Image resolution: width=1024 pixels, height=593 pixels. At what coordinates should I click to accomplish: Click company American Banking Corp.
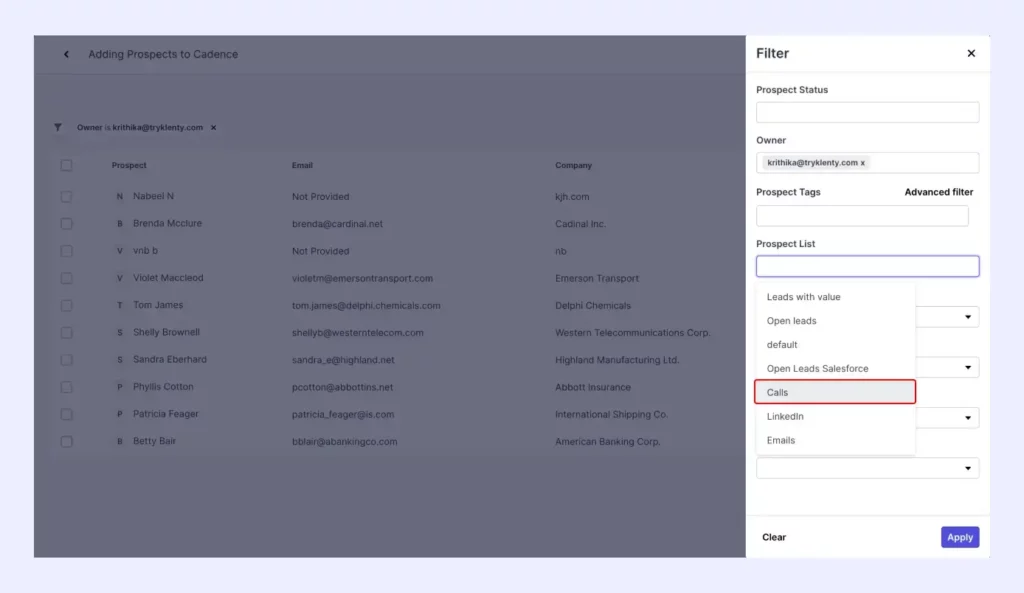tap(607, 441)
